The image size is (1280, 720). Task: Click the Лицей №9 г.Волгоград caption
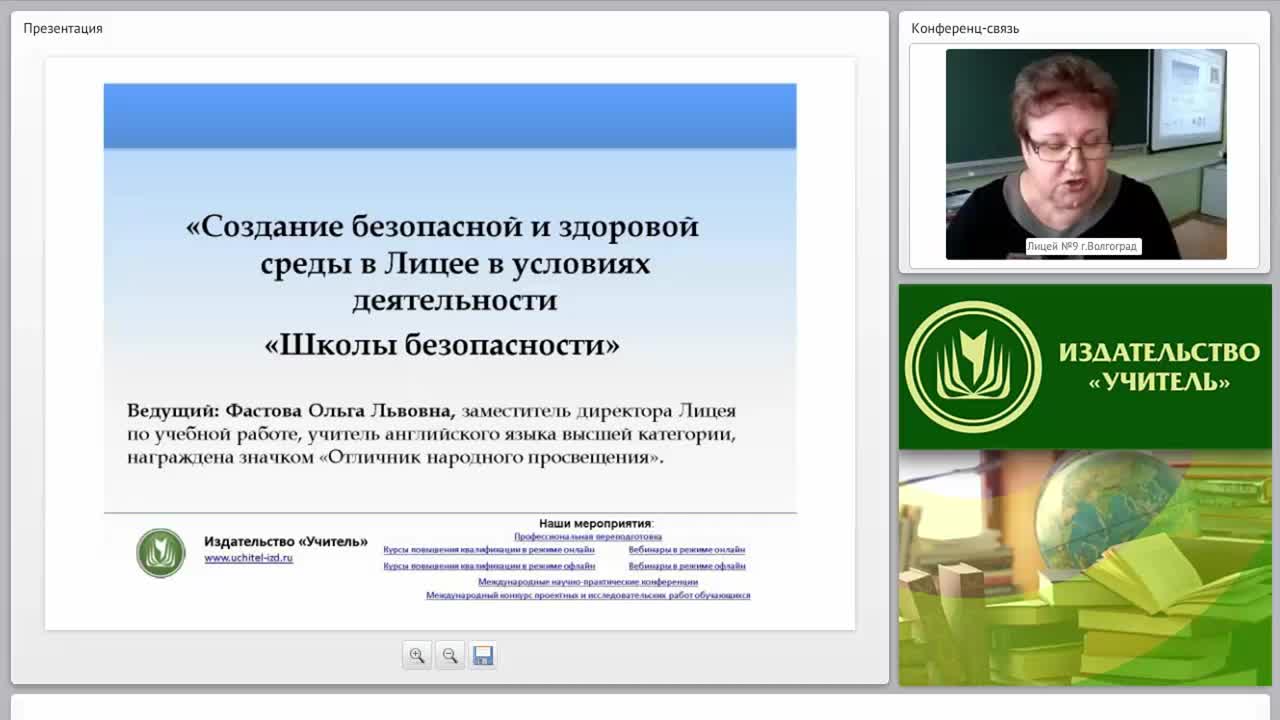click(x=1083, y=246)
